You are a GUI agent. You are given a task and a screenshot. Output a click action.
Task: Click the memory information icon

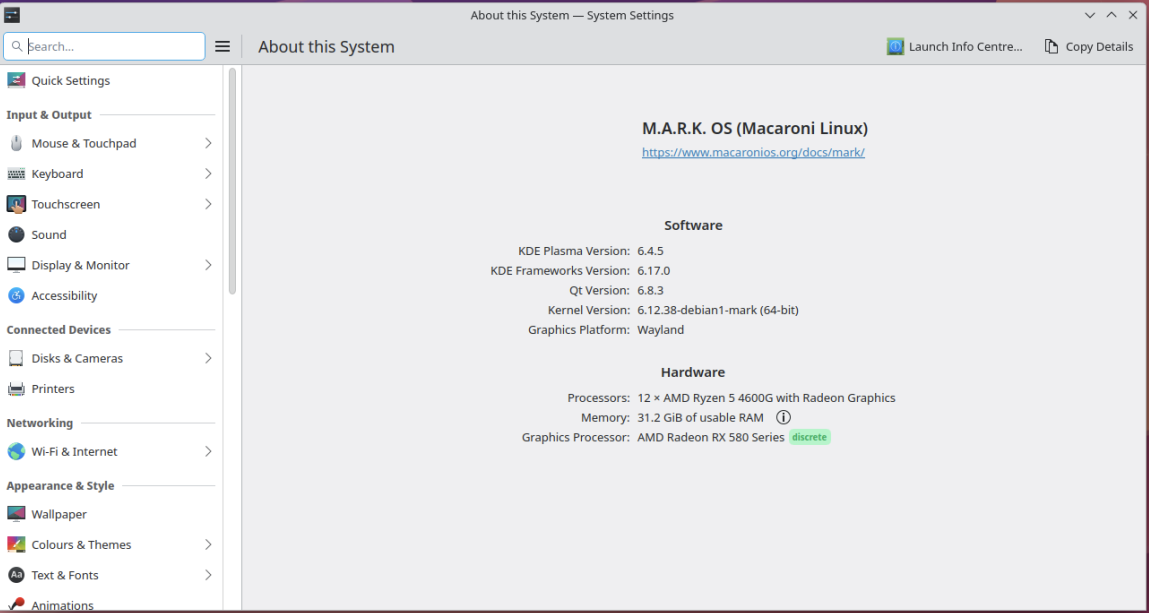coord(783,418)
